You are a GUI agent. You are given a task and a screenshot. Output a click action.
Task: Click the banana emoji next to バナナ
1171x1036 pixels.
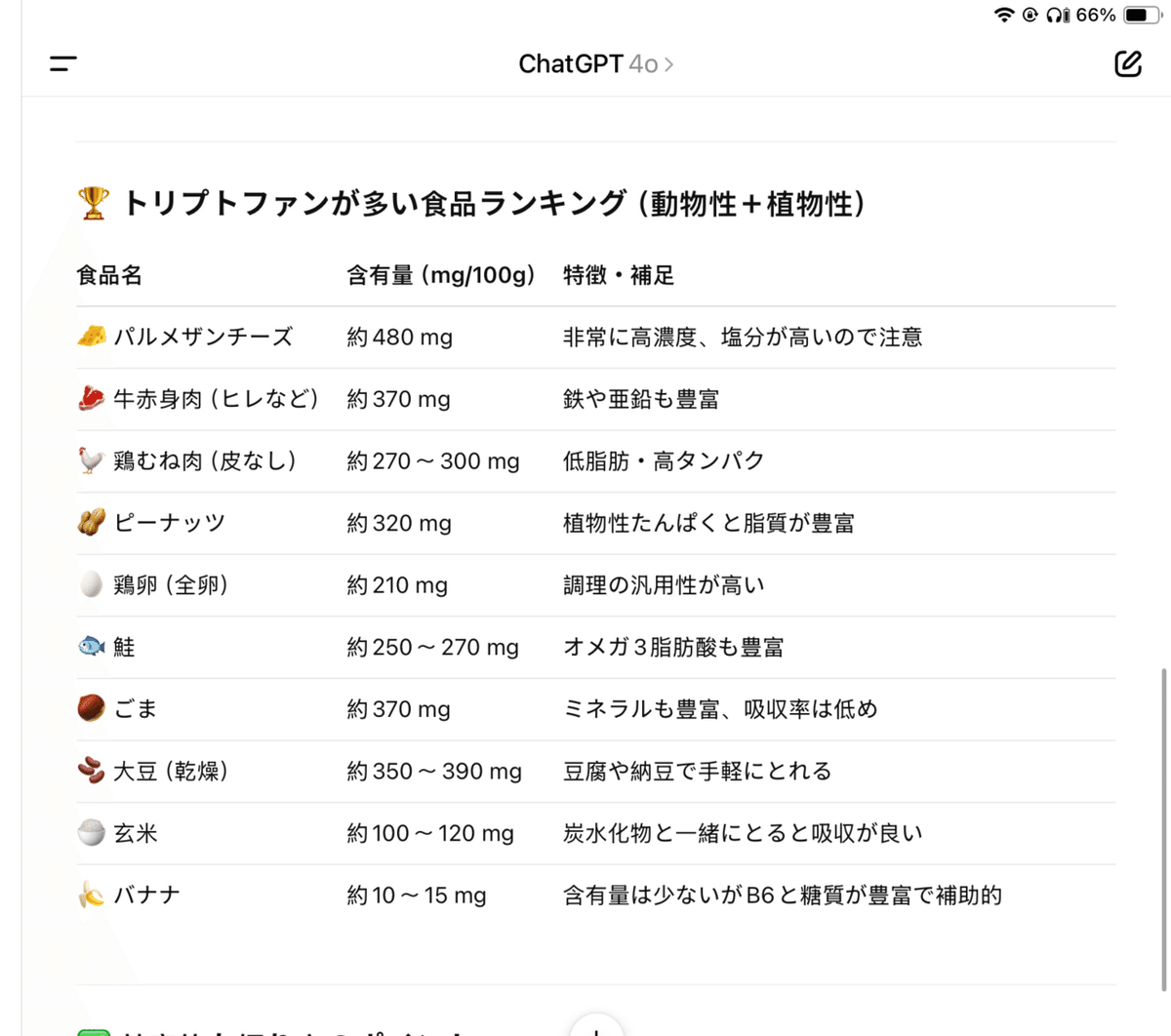(x=89, y=895)
